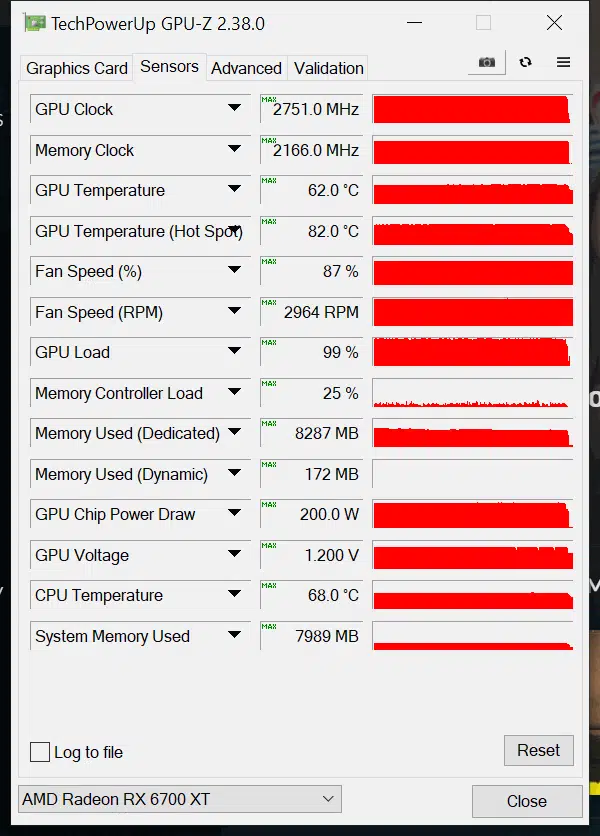Click the MAX indicator on CPU Temperature reading
Image resolution: width=600 pixels, height=836 pixels.
pyautogui.click(x=269, y=585)
